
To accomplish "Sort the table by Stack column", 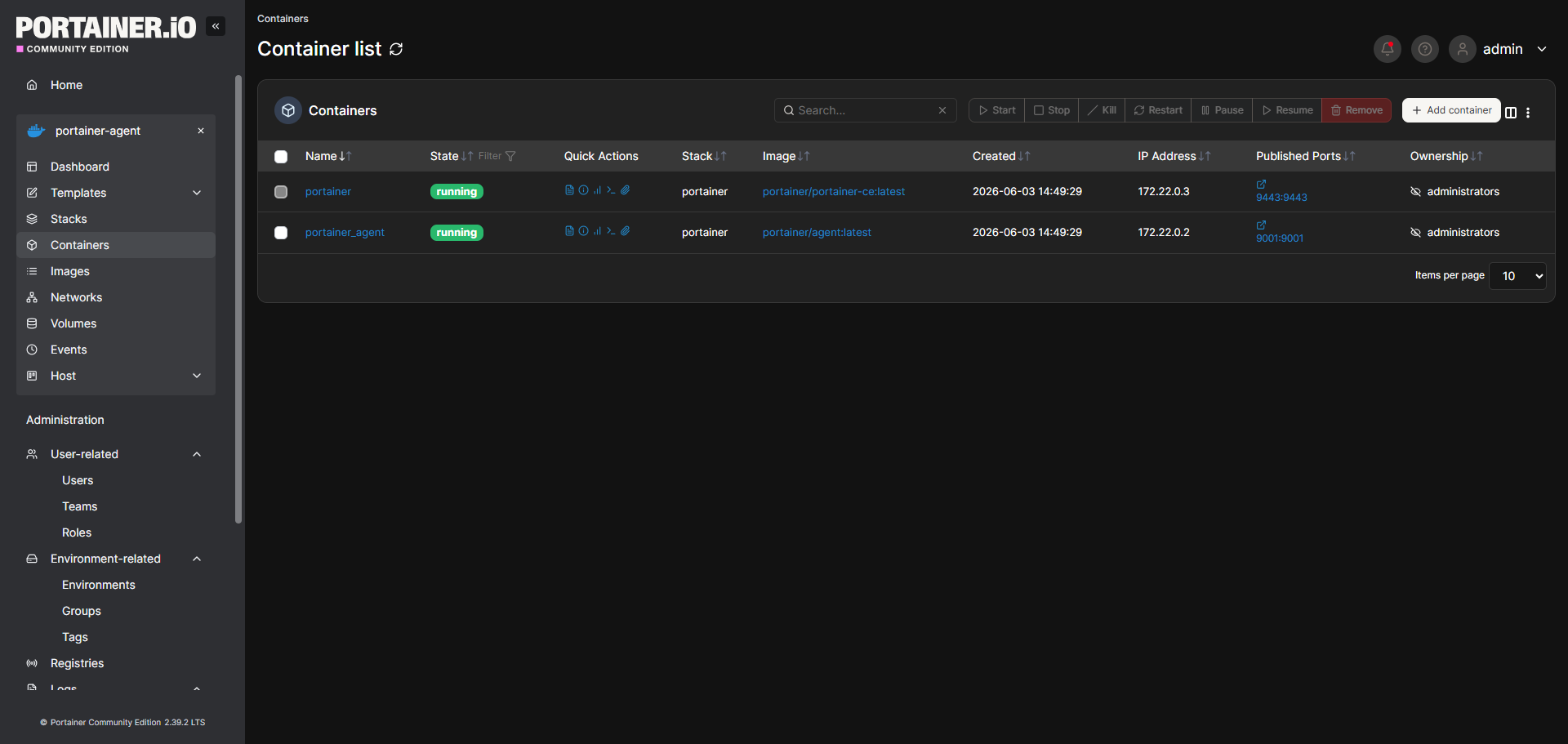I will click(x=704, y=156).
